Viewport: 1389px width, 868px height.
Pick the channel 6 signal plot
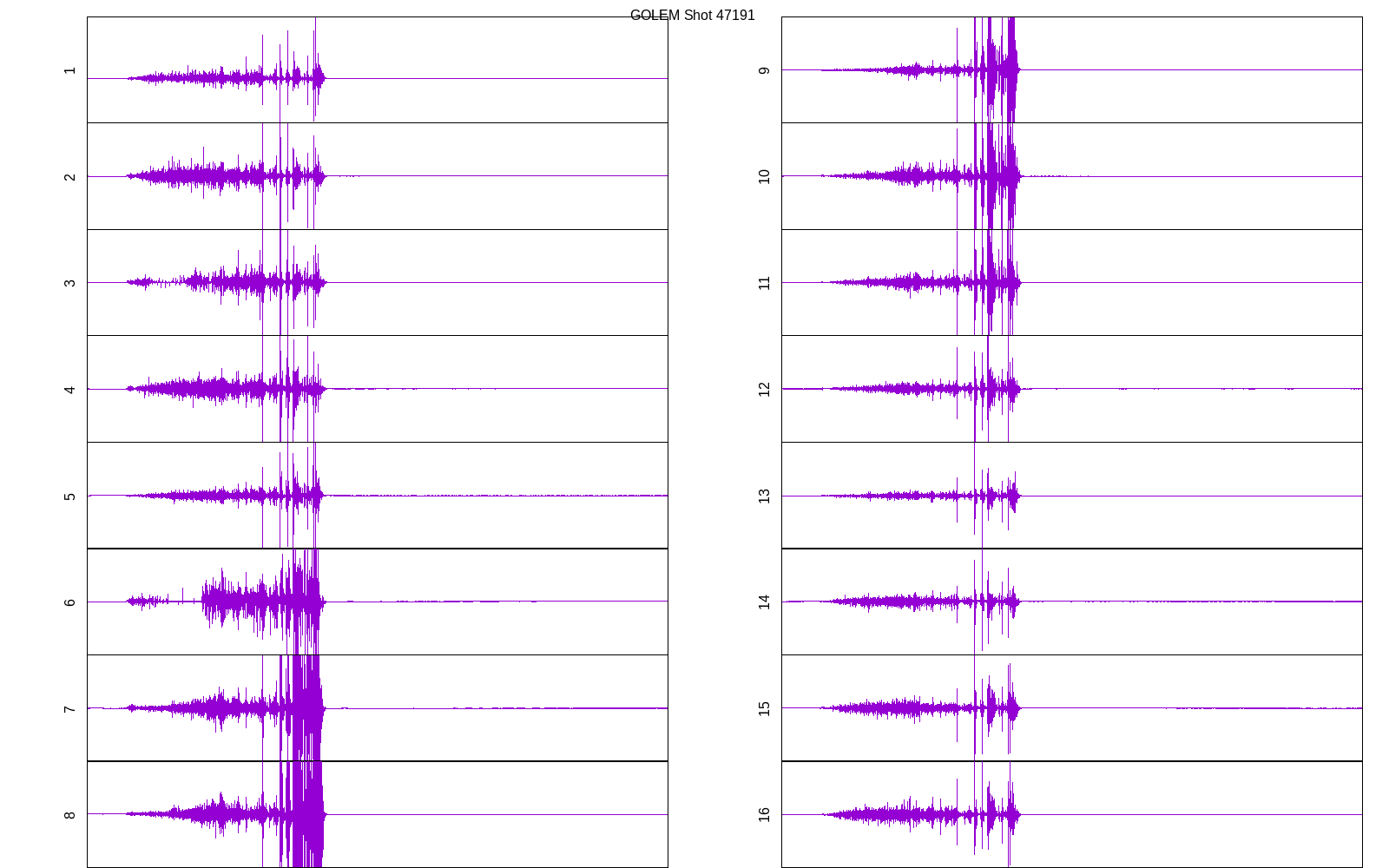click(x=378, y=602)
